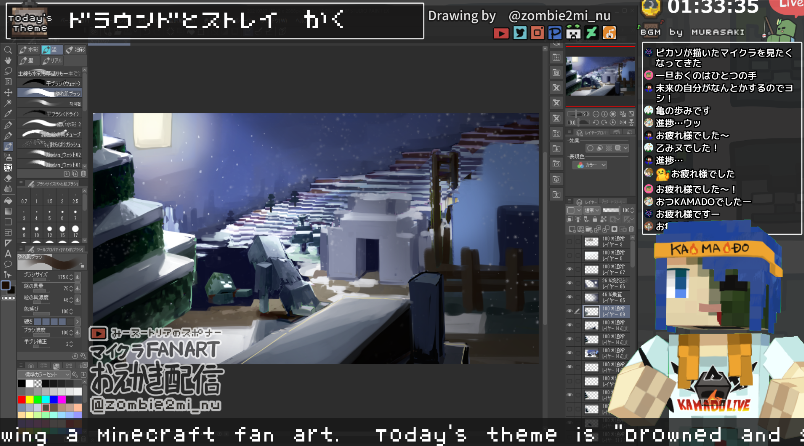Select the Zoom magnifier tool
Screen dimensions: 804x446
pos(8,50)
